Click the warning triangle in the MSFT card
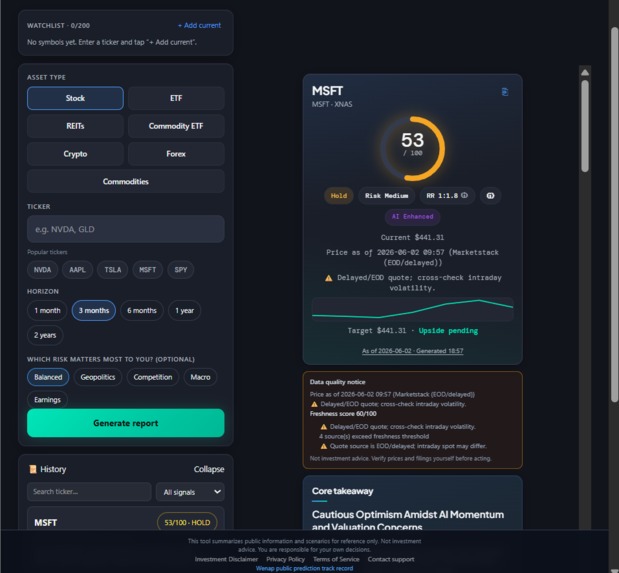This screenshot has width=619, height=573. (x=328, y=278)
